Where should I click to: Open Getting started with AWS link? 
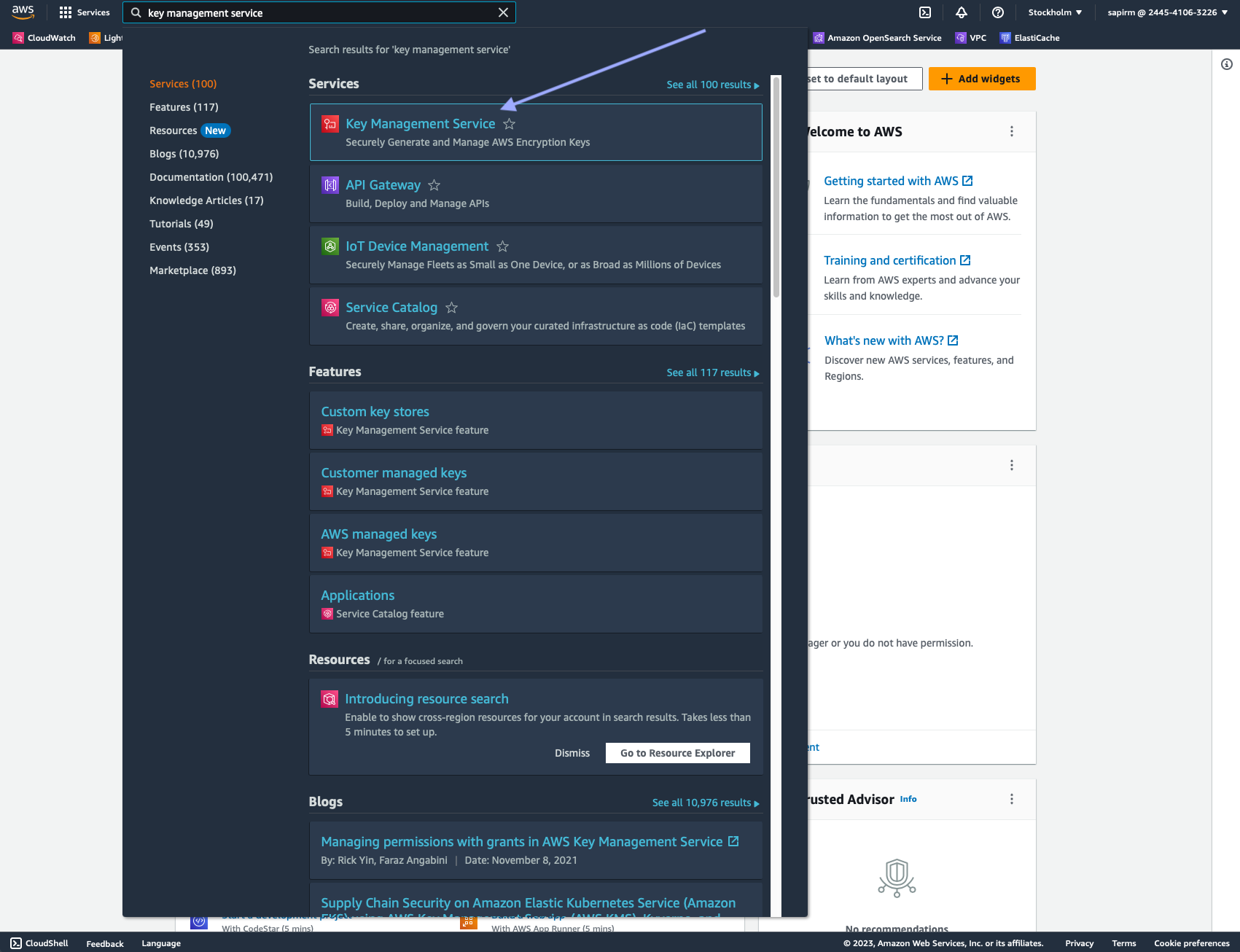click(898, 181)
